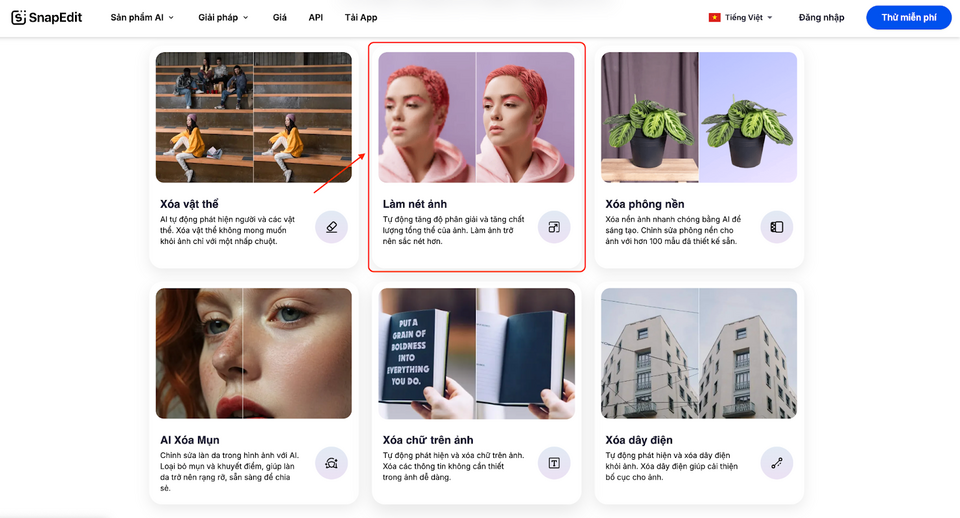Open the Xóa phông nền plant thumbnail

point(699,117)
